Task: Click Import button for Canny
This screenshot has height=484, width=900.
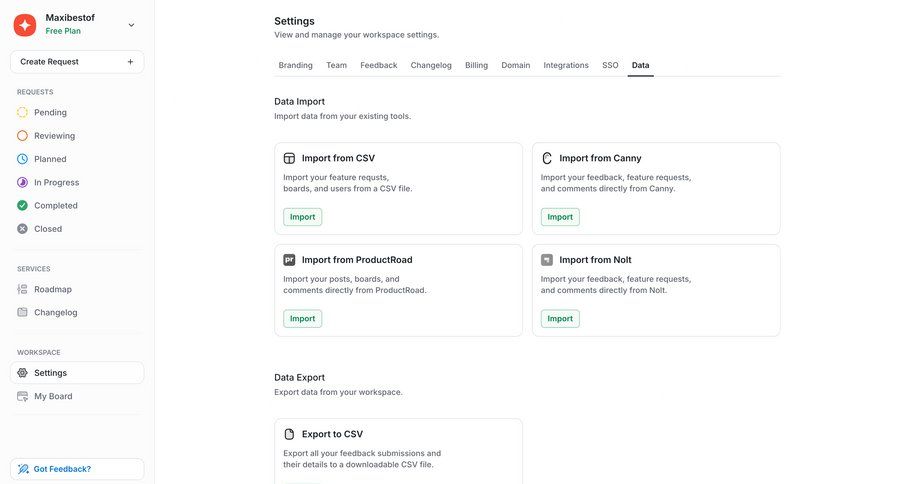Action: pyautogui.click(x=560, y=217)
